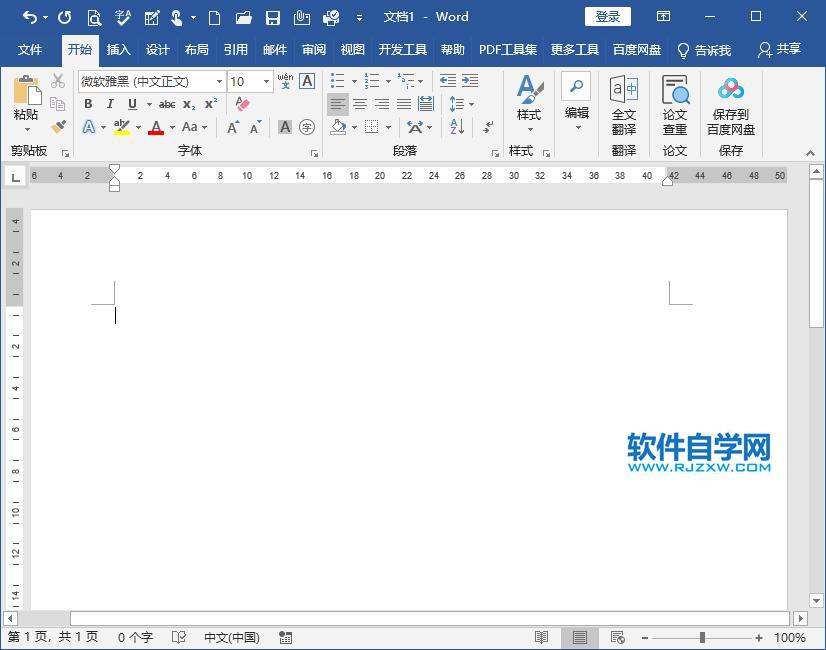Viewport: 826px width, 650px height.
Task: Open the font size dropdown
Action: coord(266,81)
